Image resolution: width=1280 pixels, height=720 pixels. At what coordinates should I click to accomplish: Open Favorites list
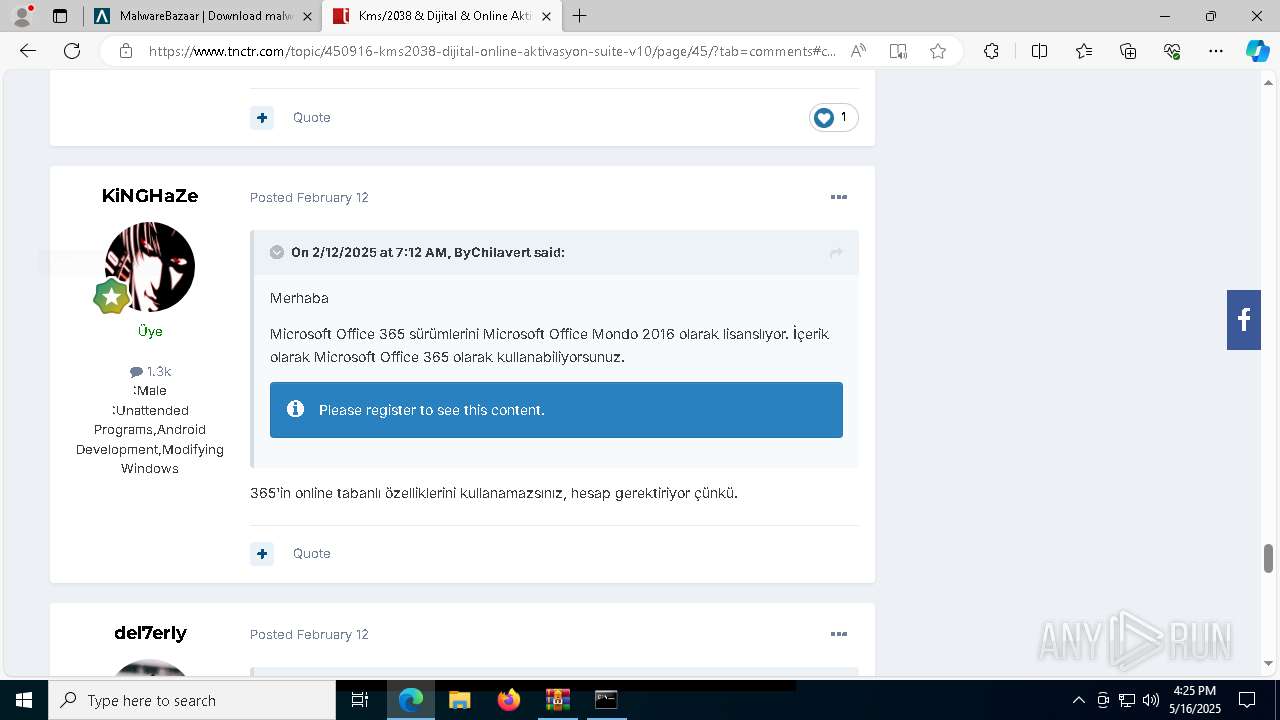point(1084,51)
